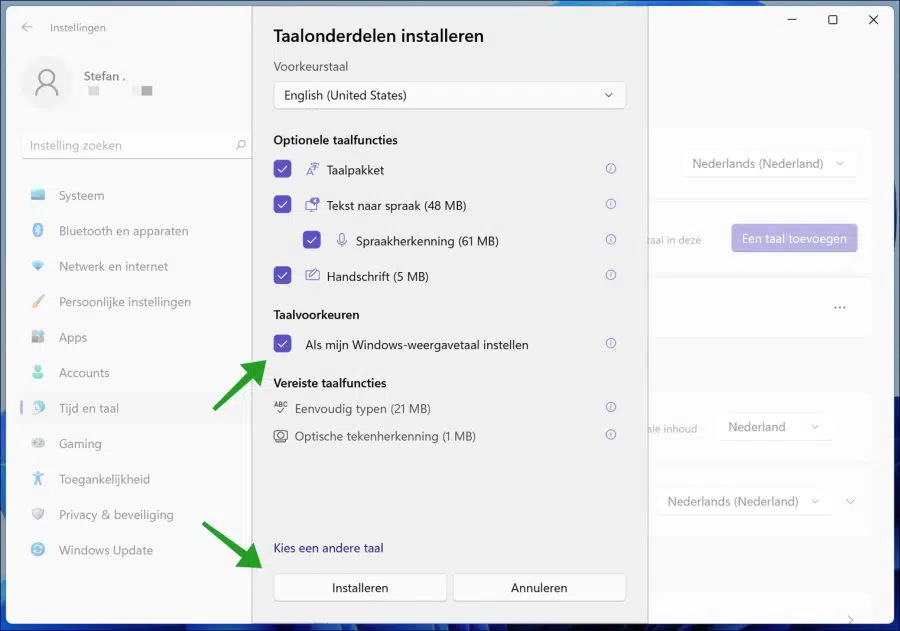Open the Nederland region dropdown

[774, 427]
